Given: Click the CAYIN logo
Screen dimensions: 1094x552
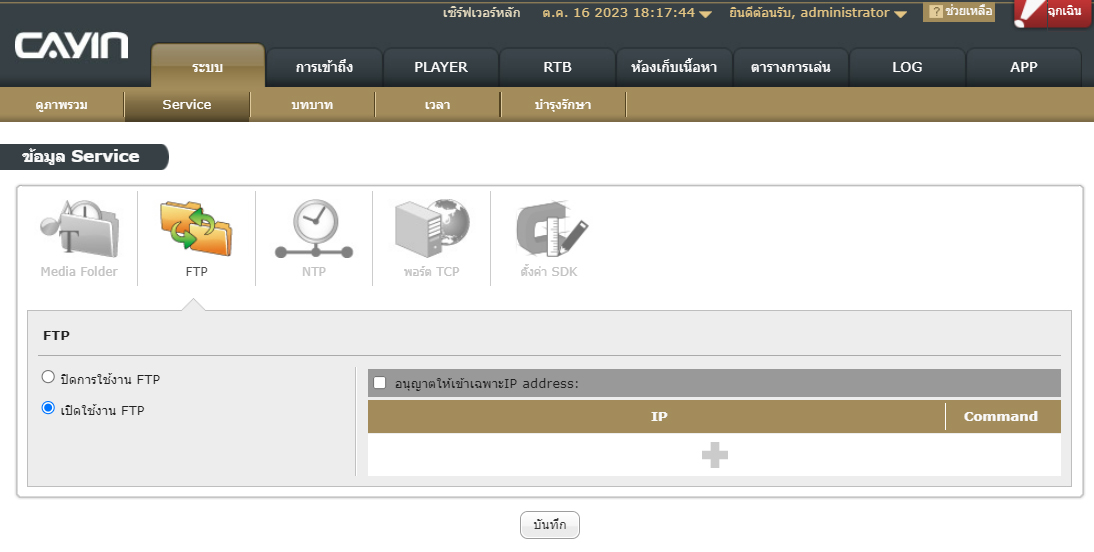Looking at the screenshot, I should 71,46.
